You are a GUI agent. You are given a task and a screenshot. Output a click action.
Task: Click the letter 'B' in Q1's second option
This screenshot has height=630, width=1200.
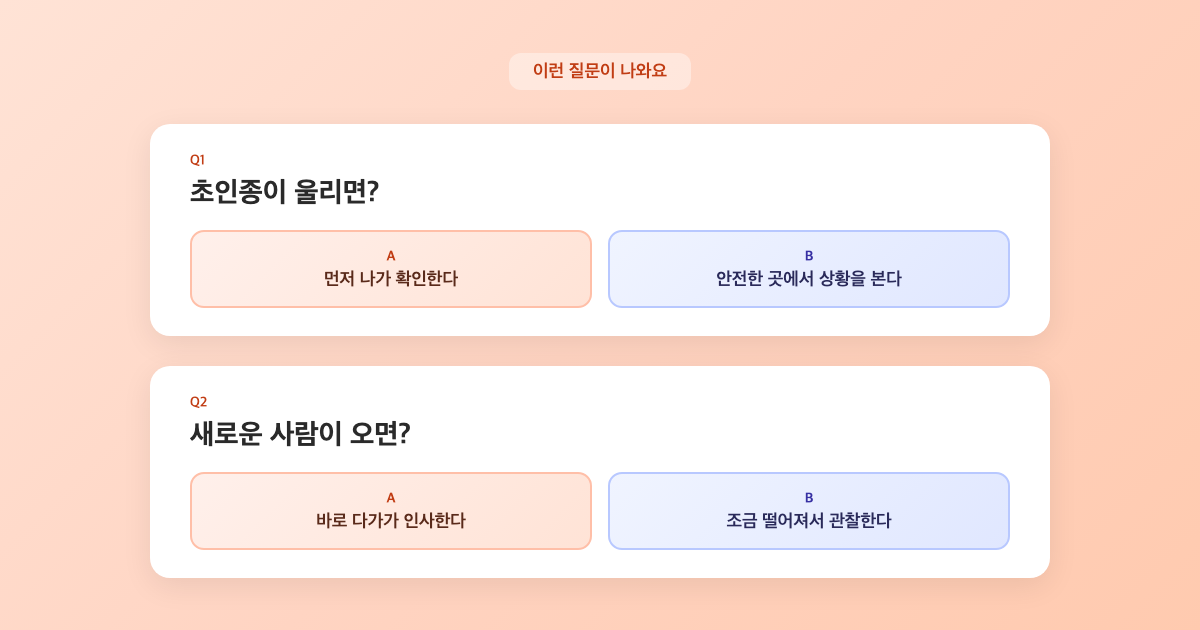tap(808, 255)
